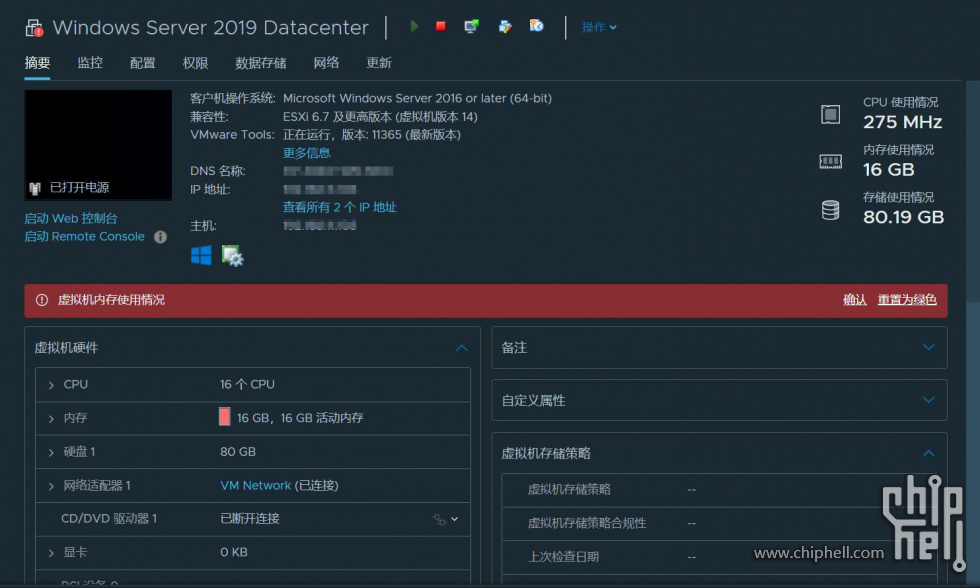This screenshot has height=588, width=980.
Task: Click the blurred 主机 host link
Action: tap(319, 226)
